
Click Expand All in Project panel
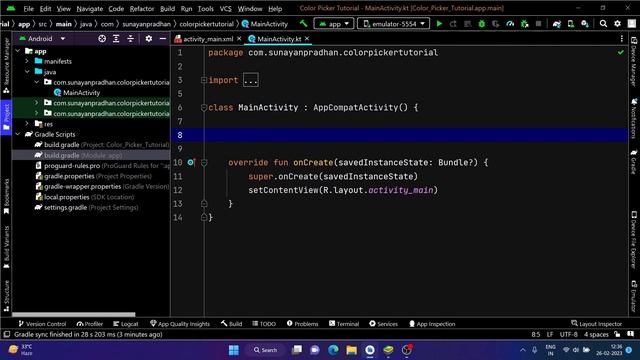coord(116,38)
